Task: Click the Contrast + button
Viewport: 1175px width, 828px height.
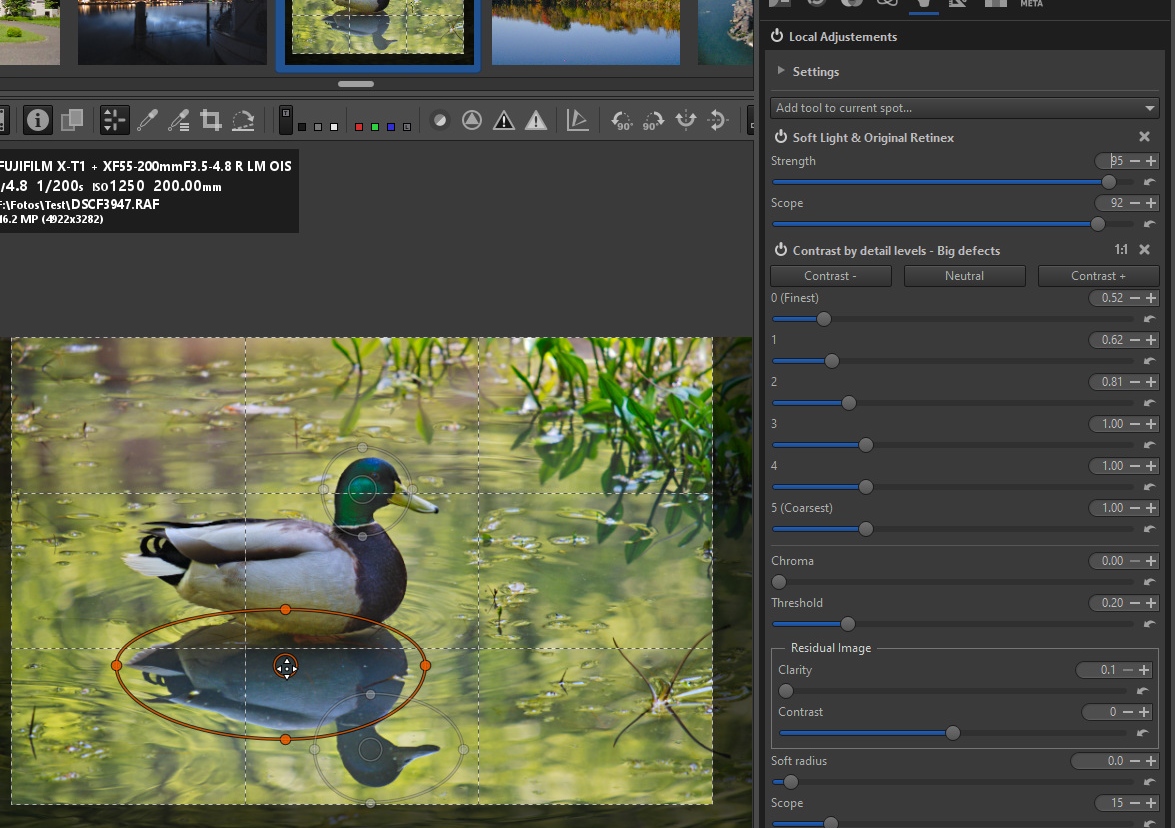Action: (x=1098, y=276)
